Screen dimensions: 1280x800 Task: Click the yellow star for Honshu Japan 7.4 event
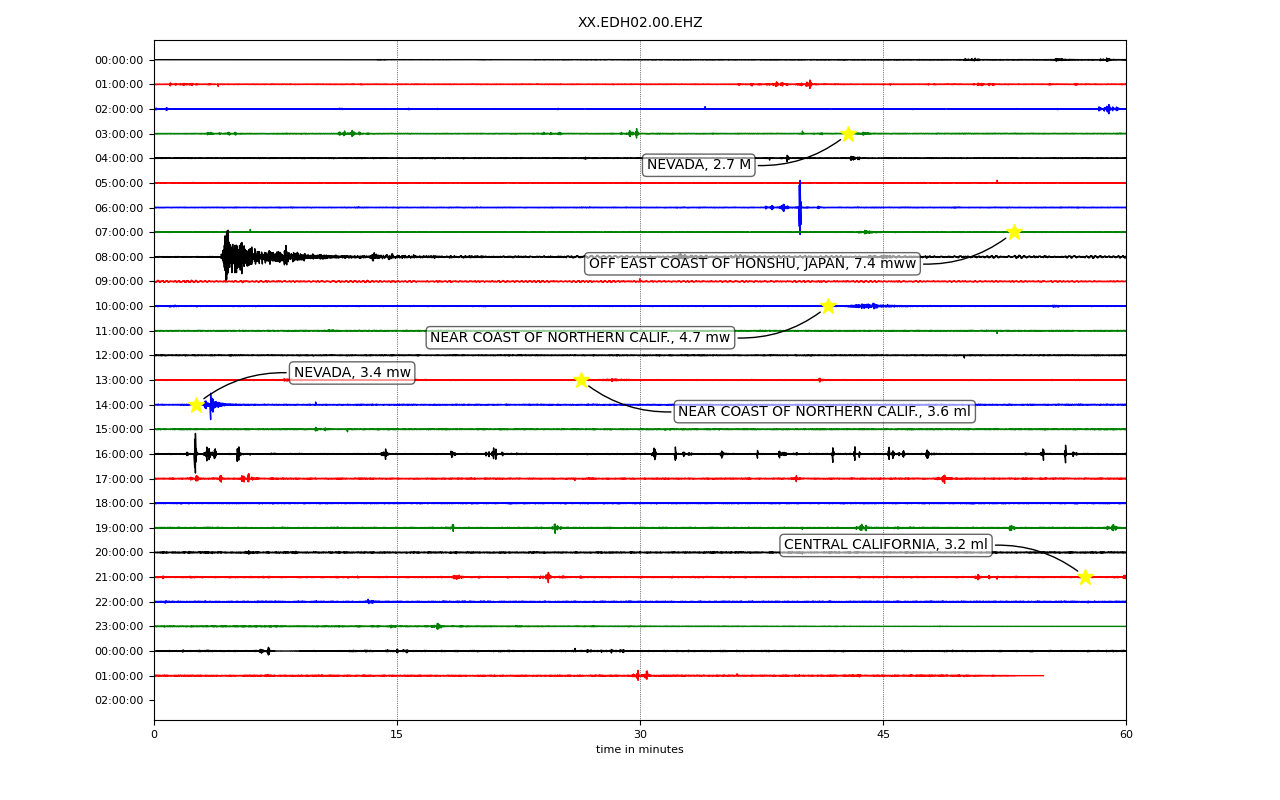[x=1014, y=232]
